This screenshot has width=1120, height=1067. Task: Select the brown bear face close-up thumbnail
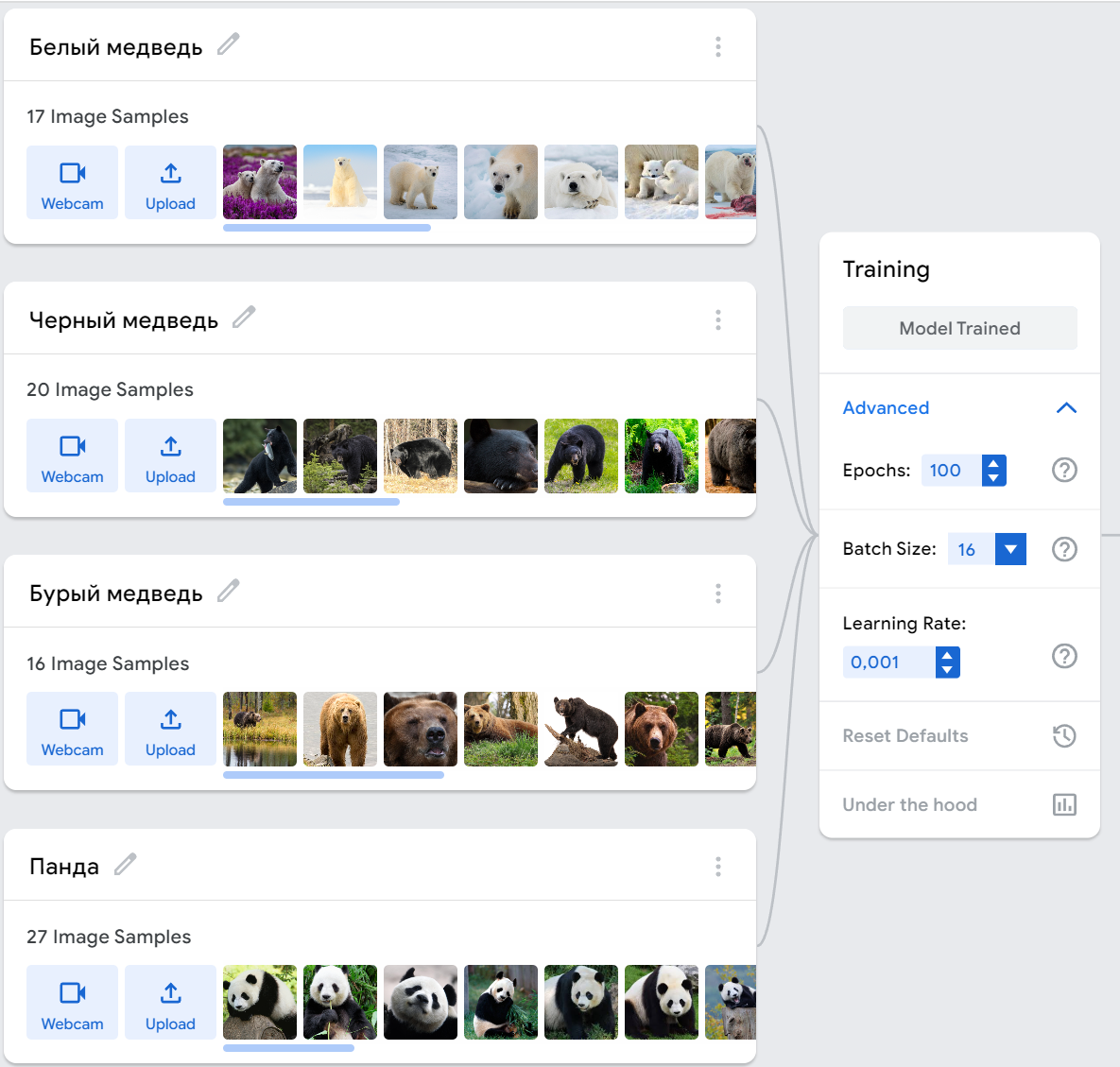click(420, 730)
